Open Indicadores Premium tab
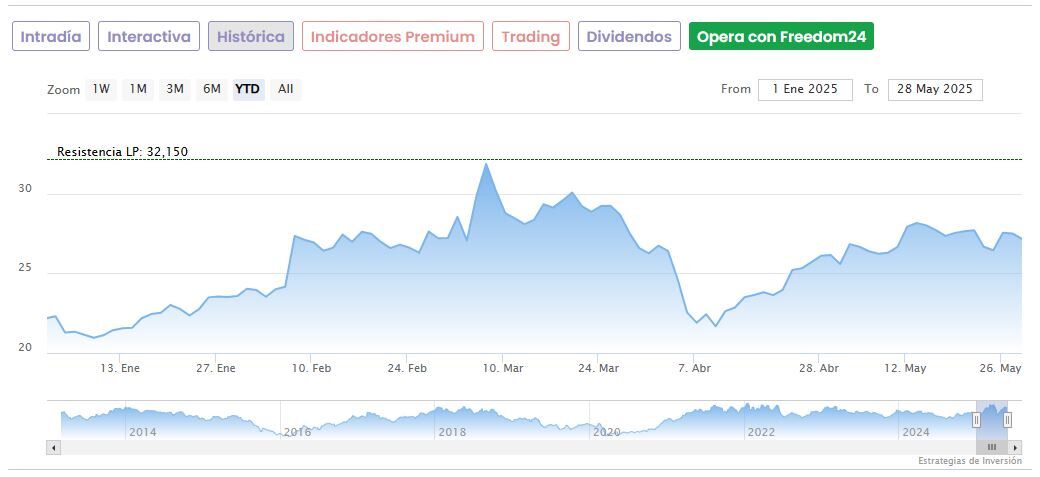This screenshot has height=477, width=1040. pyautogui.click(x=393, y=37)
